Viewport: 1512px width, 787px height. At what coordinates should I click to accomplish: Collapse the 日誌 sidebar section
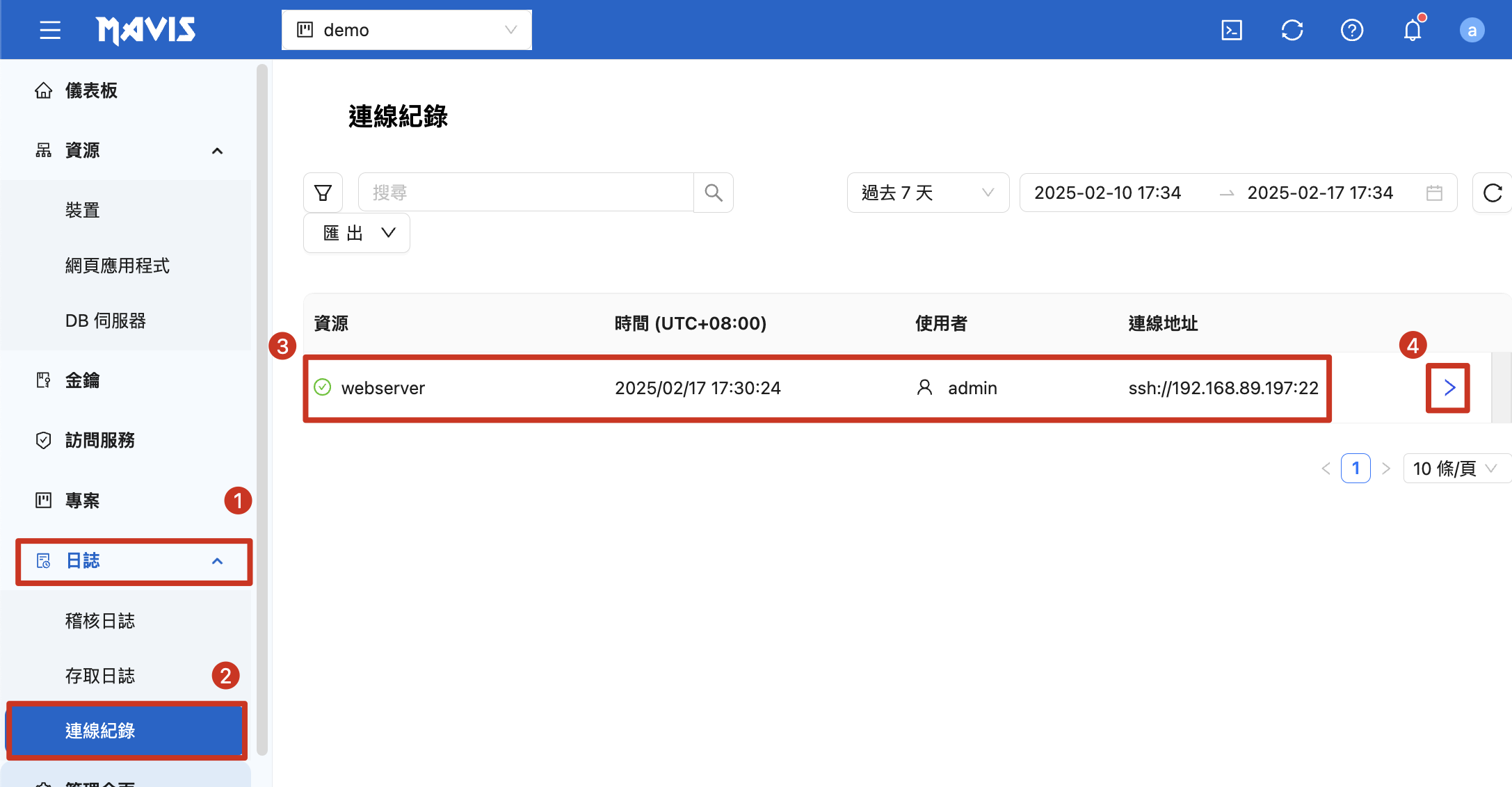[x=217, y=560]
